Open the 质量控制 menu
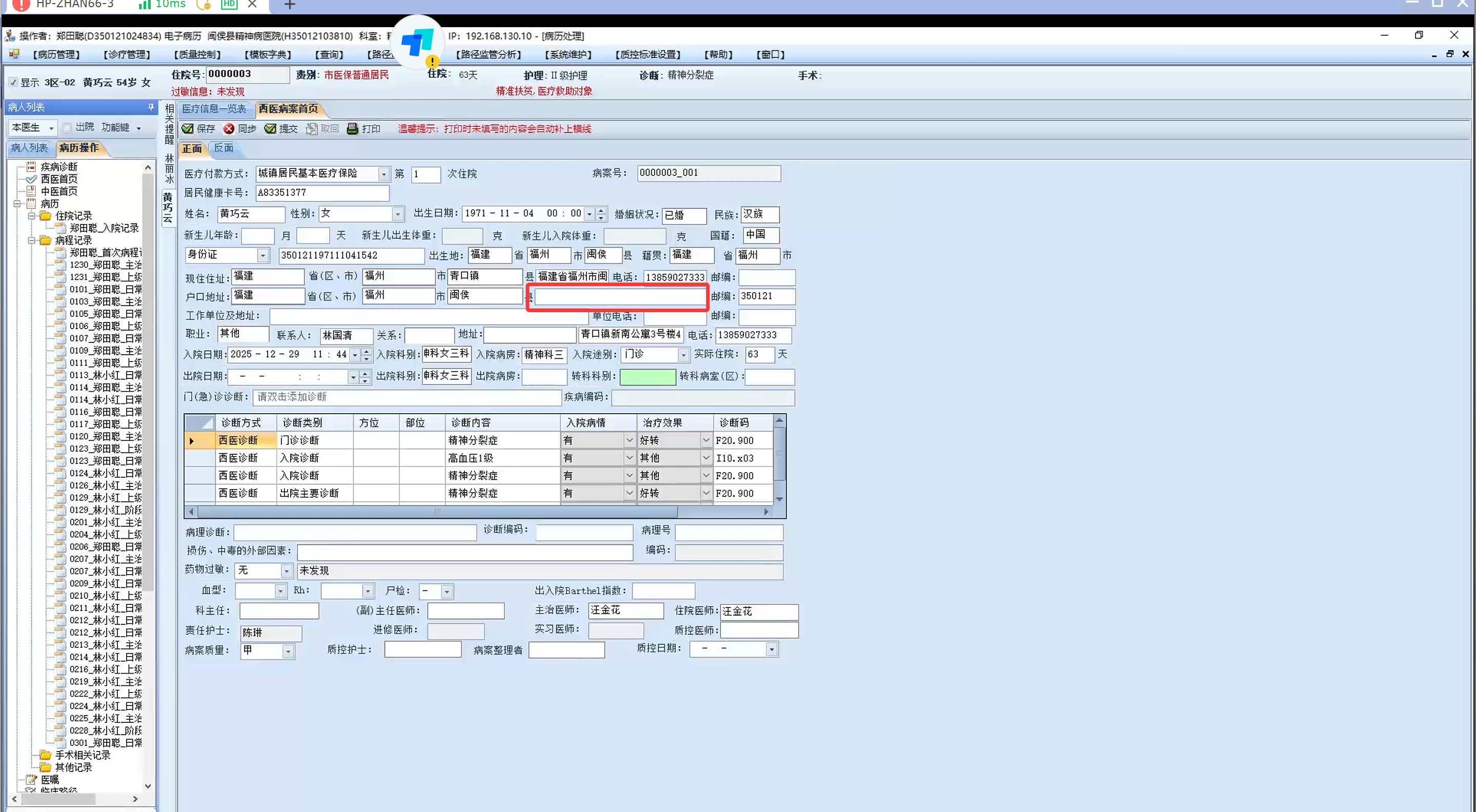This screenshot has width=1476, height=812. (197, 54)
